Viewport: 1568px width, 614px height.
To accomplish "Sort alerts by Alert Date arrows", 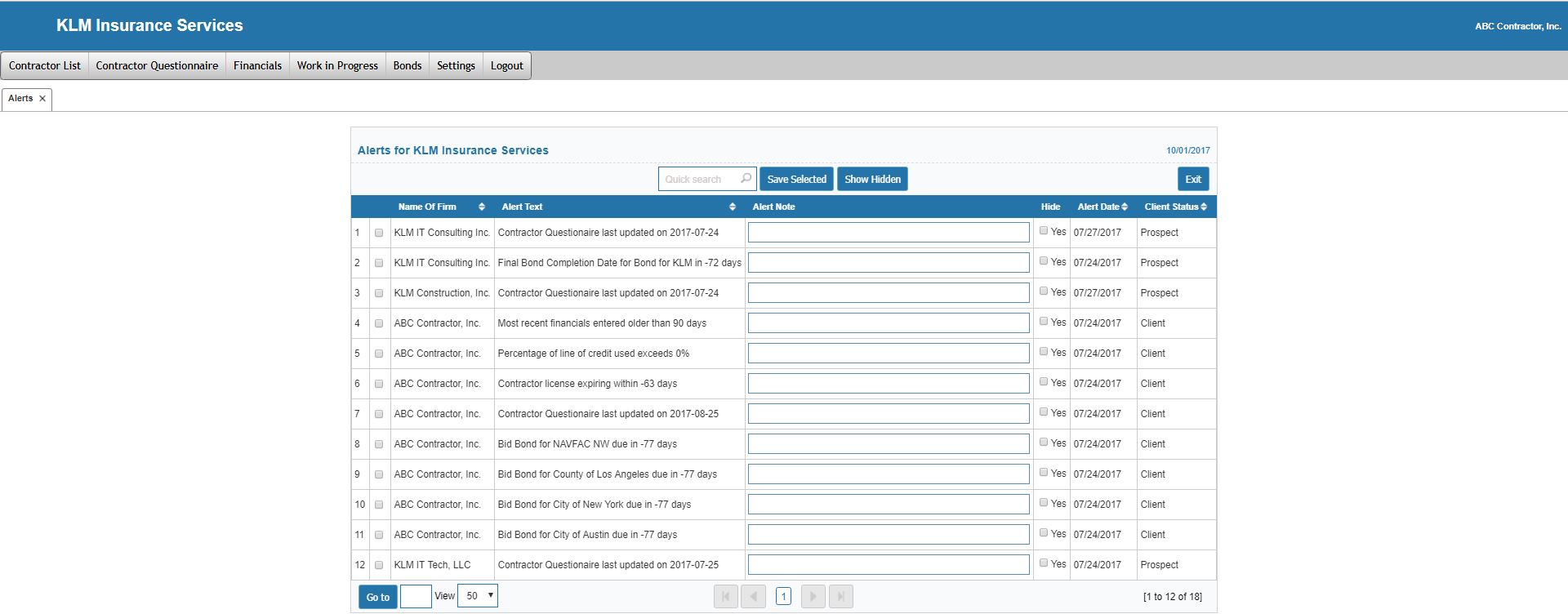I will point(1125,207).
